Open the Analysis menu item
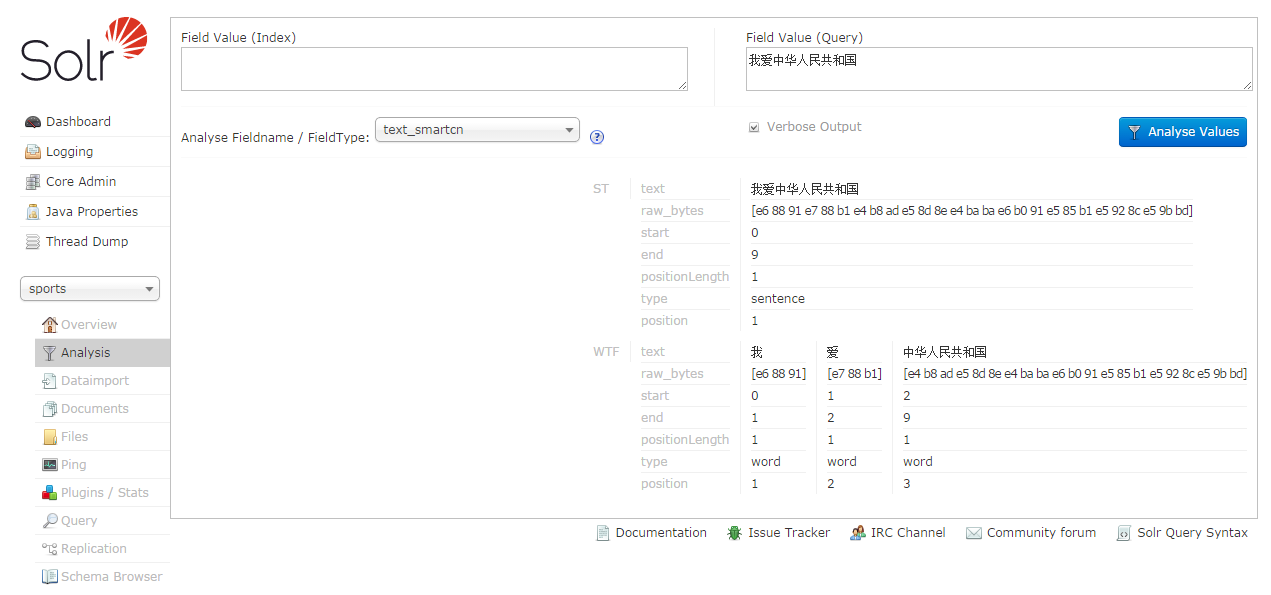 (x=85, y=353)
